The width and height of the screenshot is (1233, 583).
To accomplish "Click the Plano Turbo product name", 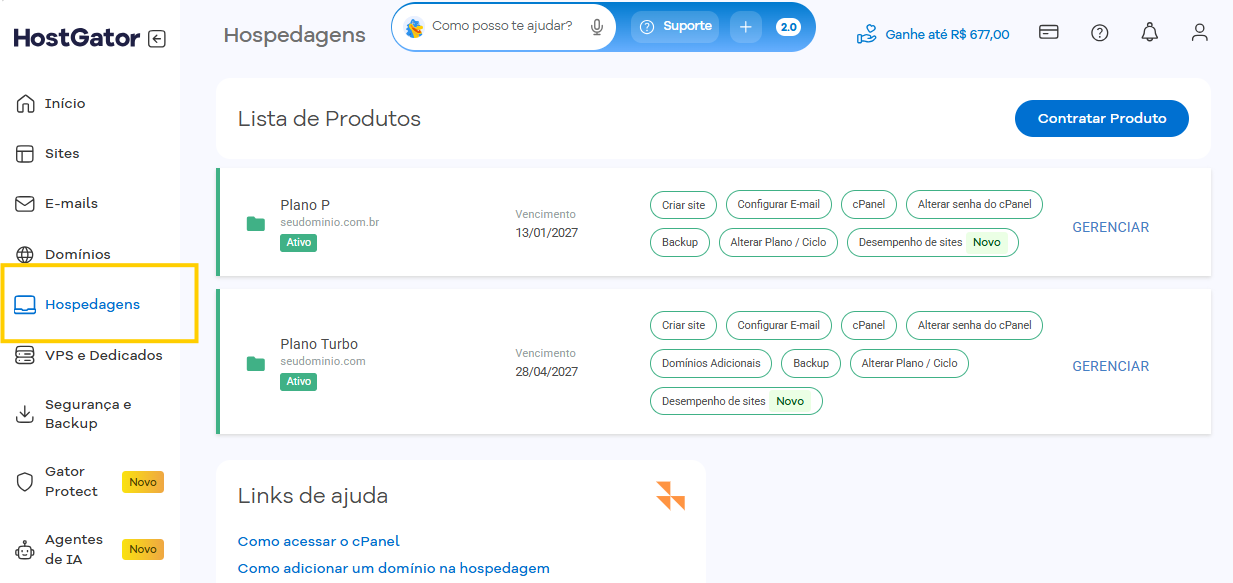I will click(x=319, y=344).
